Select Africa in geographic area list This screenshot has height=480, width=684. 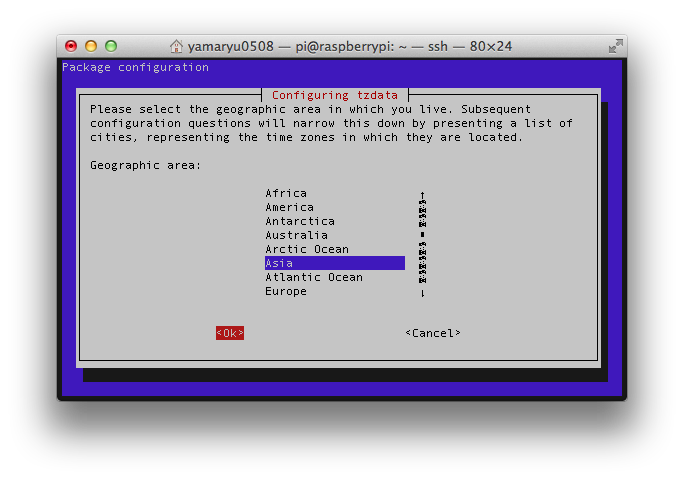click(286, 193)
